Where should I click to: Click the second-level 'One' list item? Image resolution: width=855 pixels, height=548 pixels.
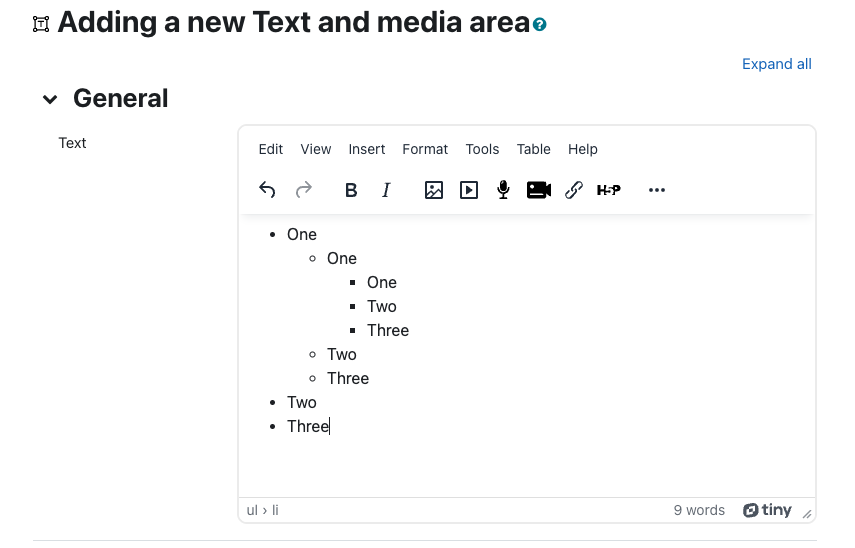pos(341,258)
